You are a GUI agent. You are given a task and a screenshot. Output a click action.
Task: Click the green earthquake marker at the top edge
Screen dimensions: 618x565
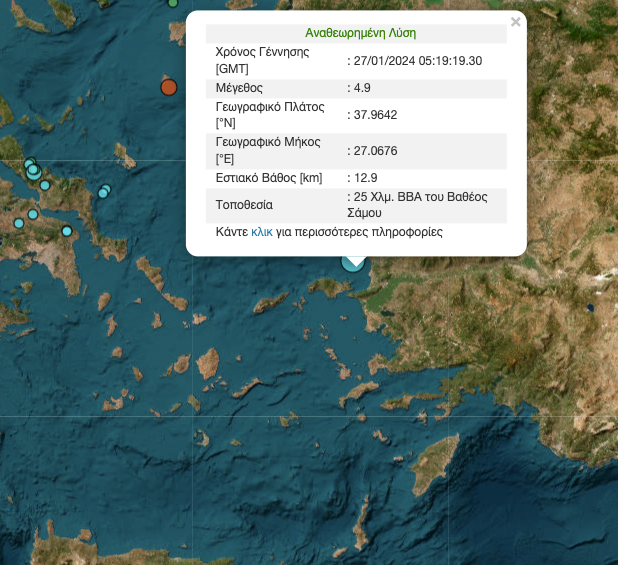point(173,3)
